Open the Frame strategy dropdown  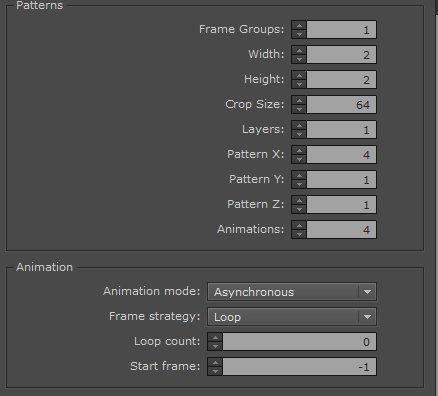[x=292, y=317]
